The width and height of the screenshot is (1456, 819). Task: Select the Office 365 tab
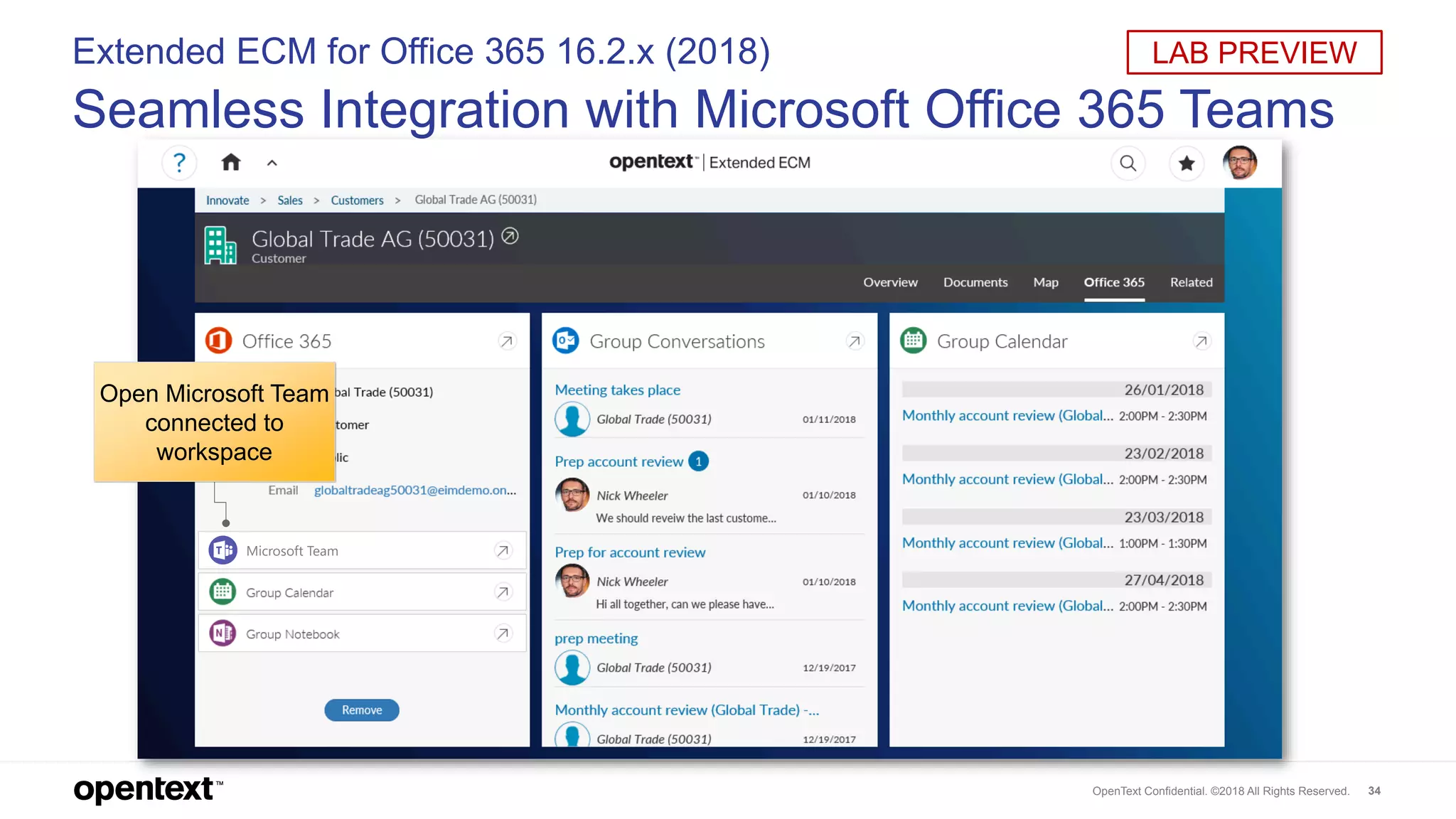click(1114, 282)
